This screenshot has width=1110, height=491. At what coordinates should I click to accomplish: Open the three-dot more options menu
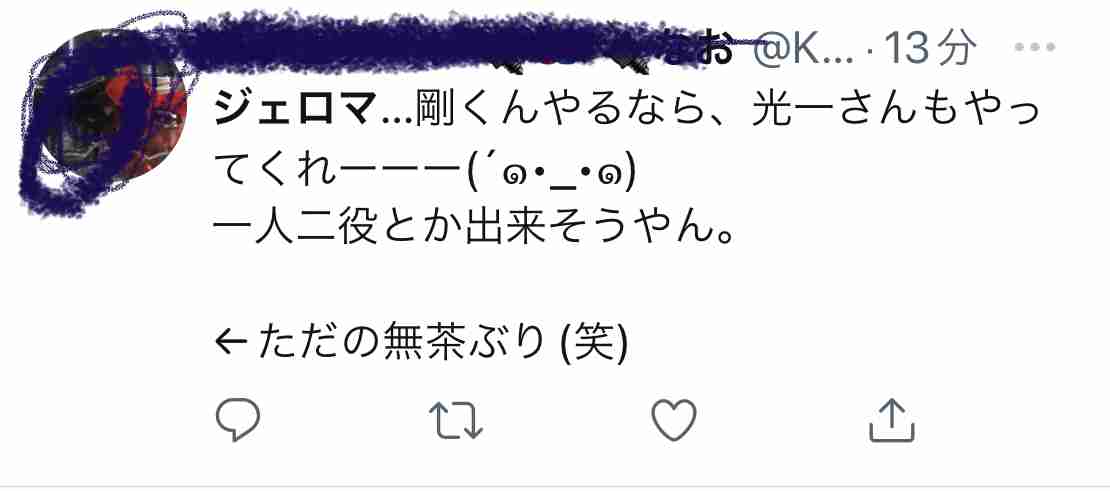[1035, 48]
